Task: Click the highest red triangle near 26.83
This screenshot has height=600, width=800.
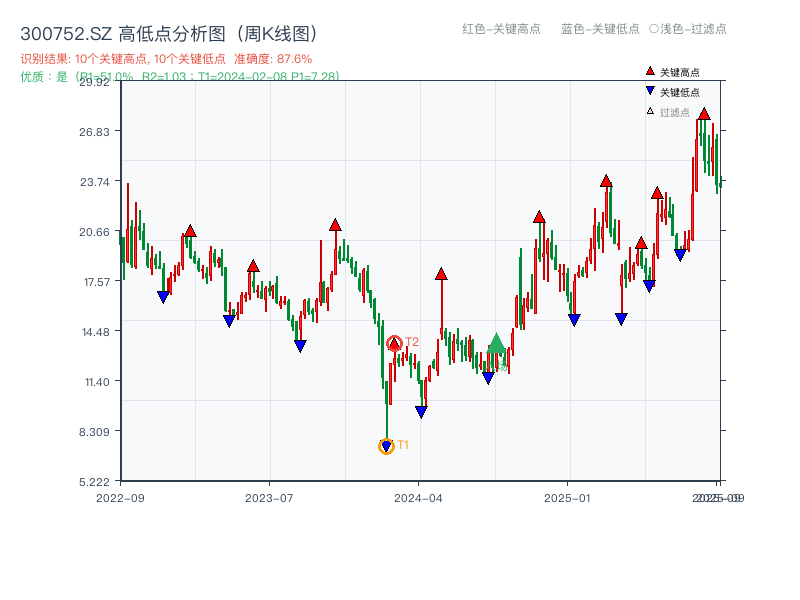Action: click(x=704, y=114)
